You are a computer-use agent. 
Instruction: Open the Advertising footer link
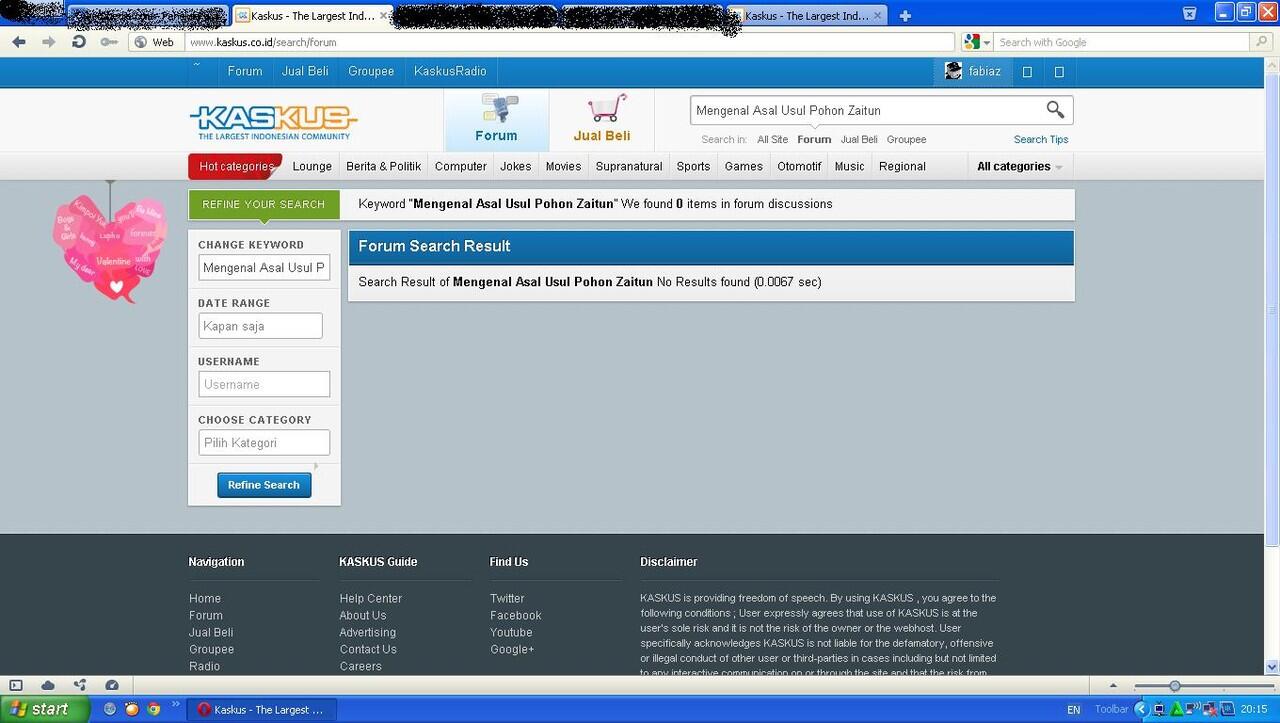coord(368,632)
